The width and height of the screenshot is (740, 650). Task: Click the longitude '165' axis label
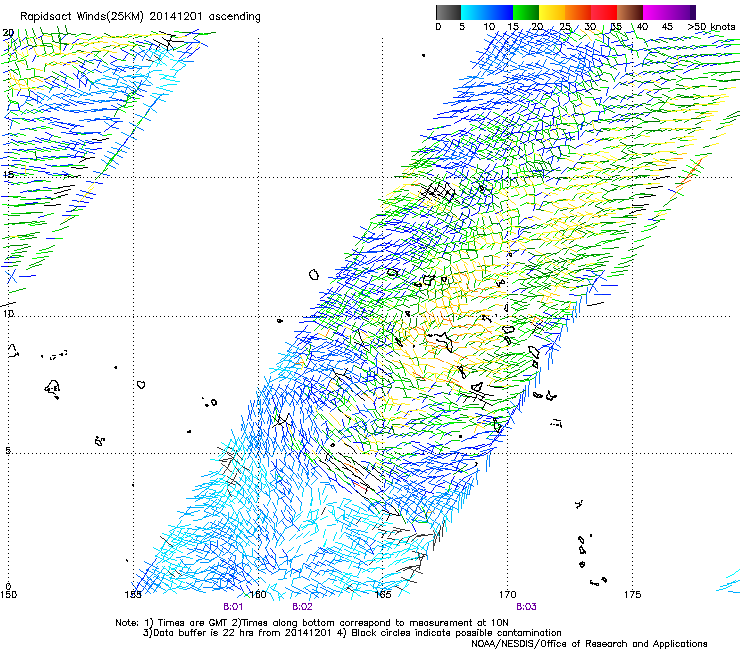point(383,594)
